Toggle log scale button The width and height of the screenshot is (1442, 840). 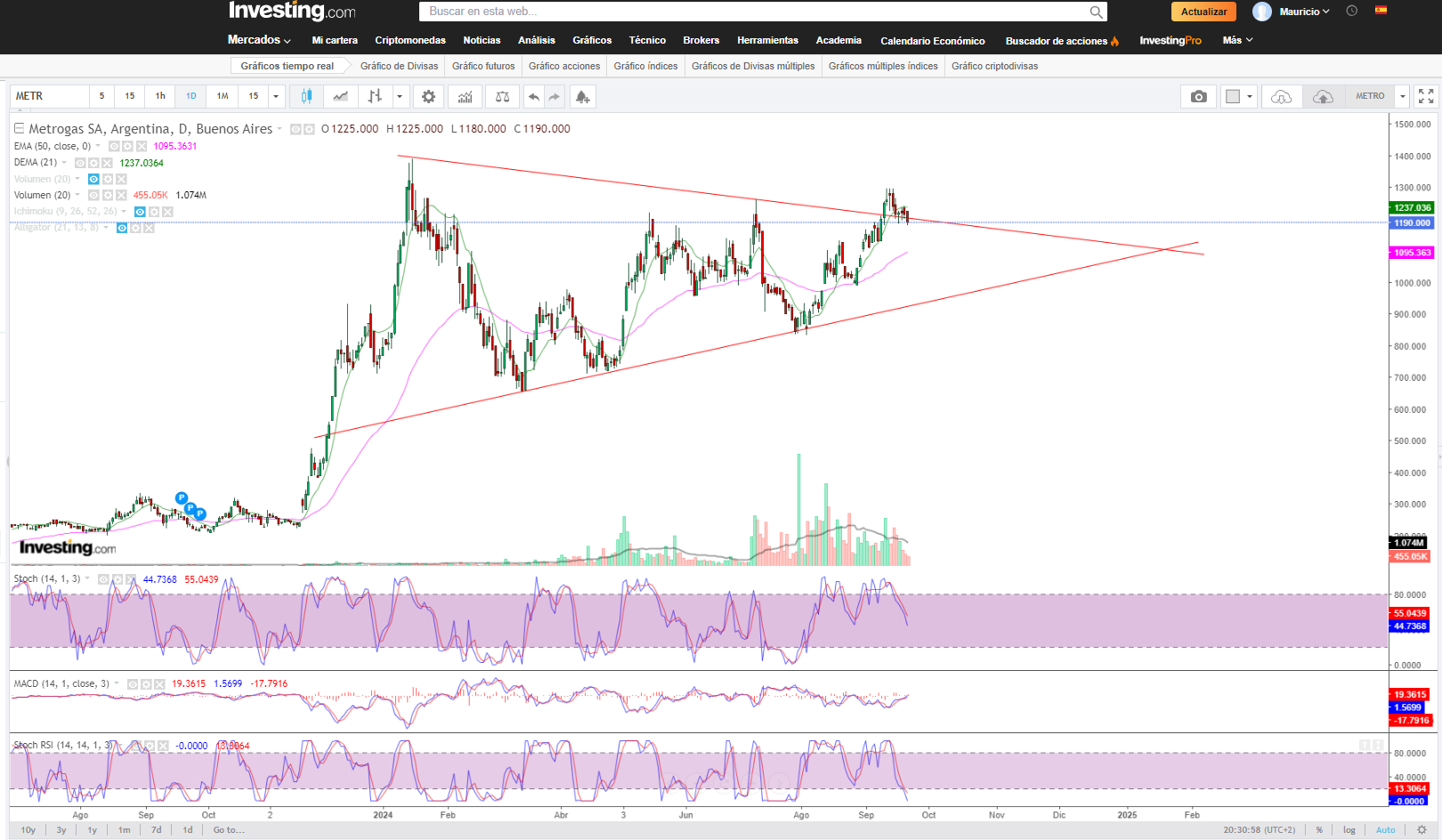(x=1349, y=830)
